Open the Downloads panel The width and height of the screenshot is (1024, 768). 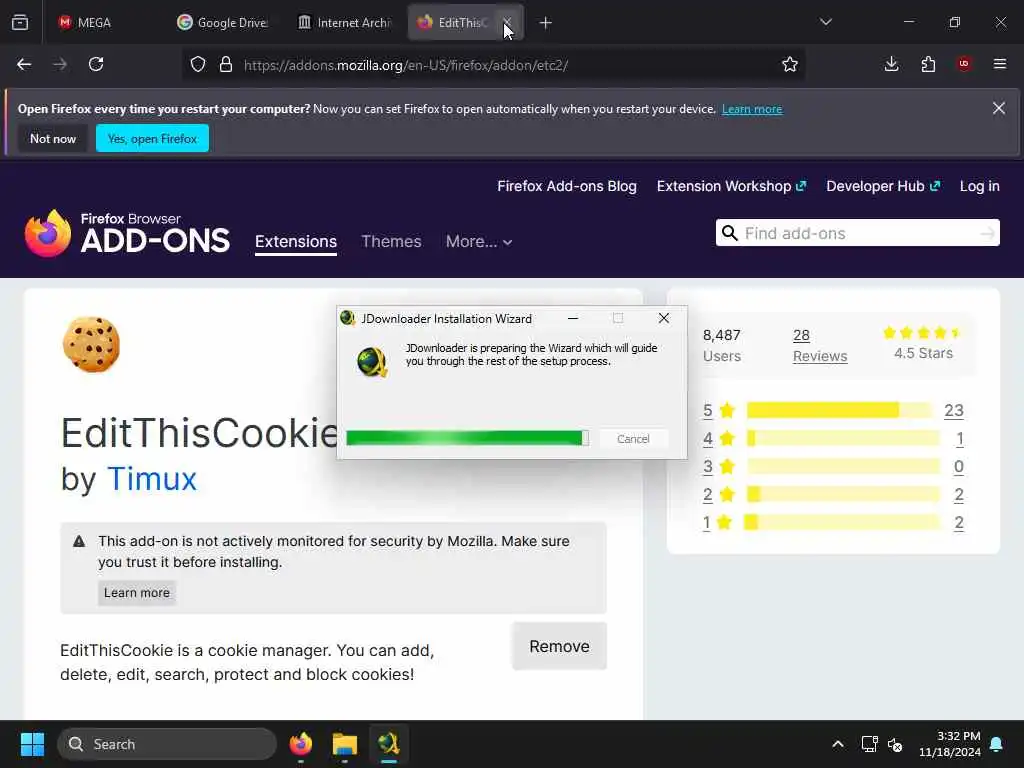(x=891, y=64)
